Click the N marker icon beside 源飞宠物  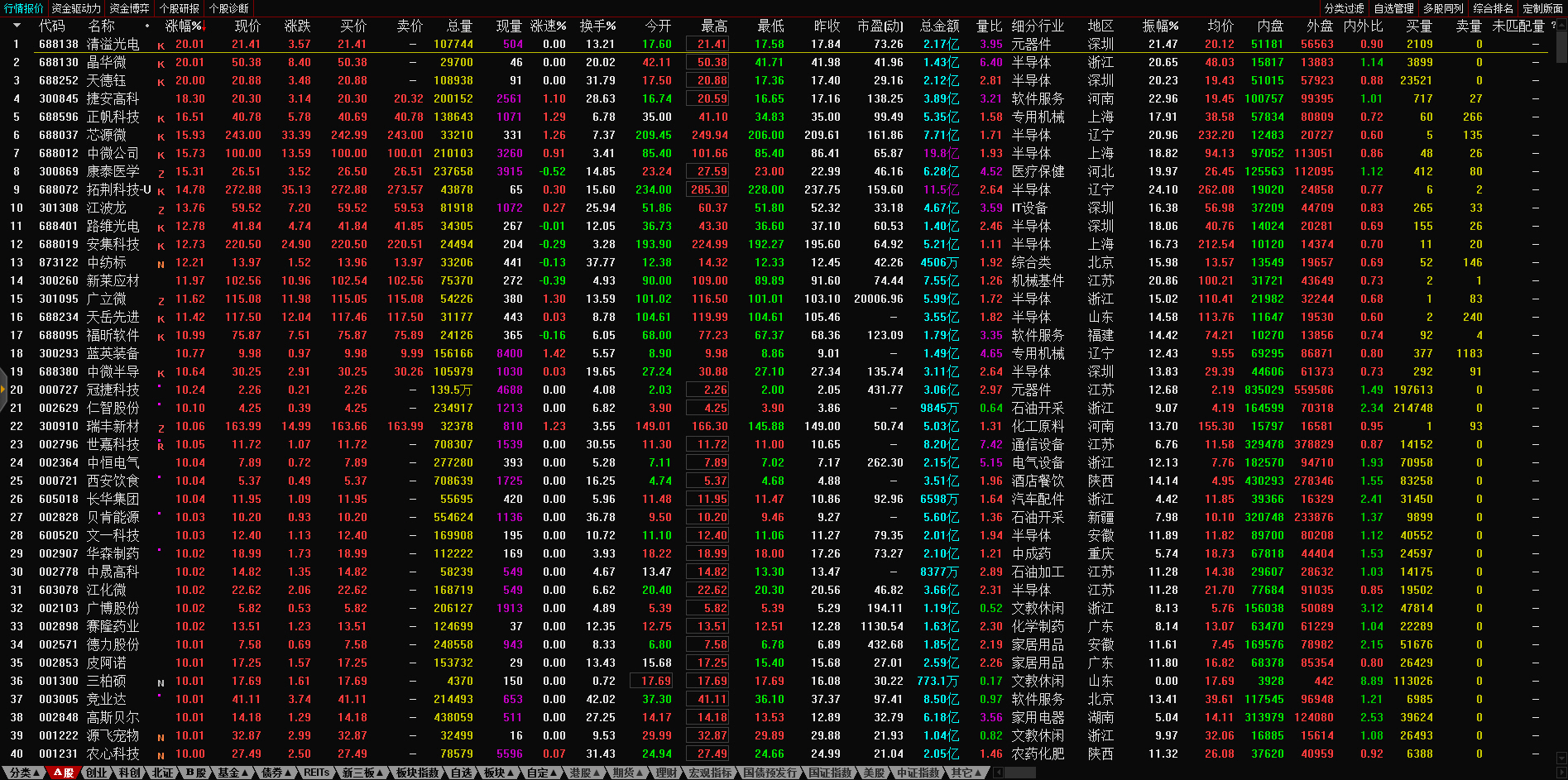click(x=161, y=737)
